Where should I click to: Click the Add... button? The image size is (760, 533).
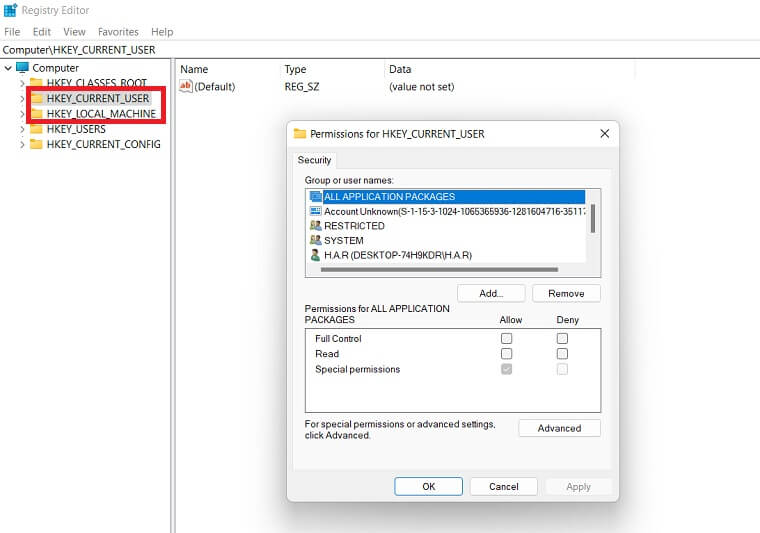491,293
